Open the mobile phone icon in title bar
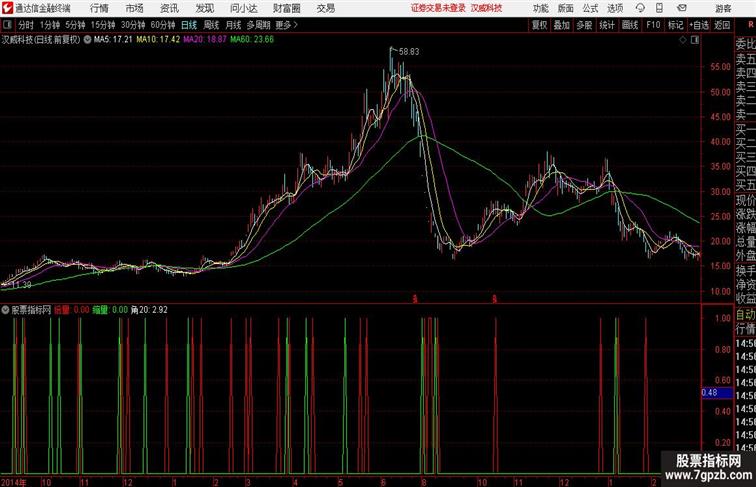Image resolution: width=756 pixels, height=487 pixels. (659, 8)
